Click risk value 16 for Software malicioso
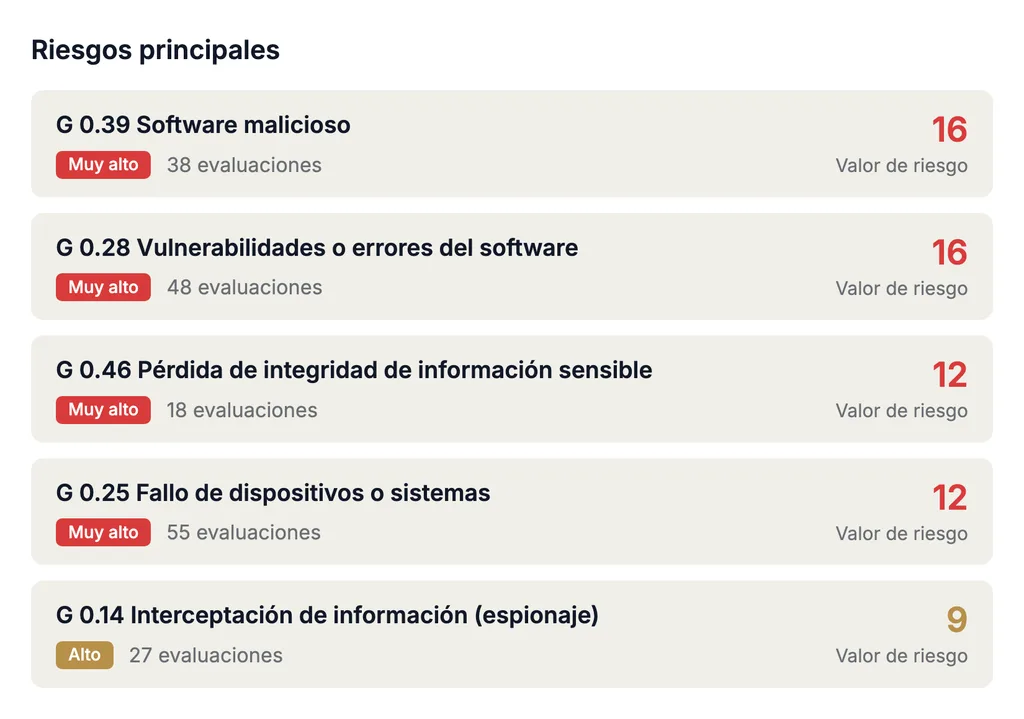This screenshot has height=719, width=1024. [x=950, y=129]
